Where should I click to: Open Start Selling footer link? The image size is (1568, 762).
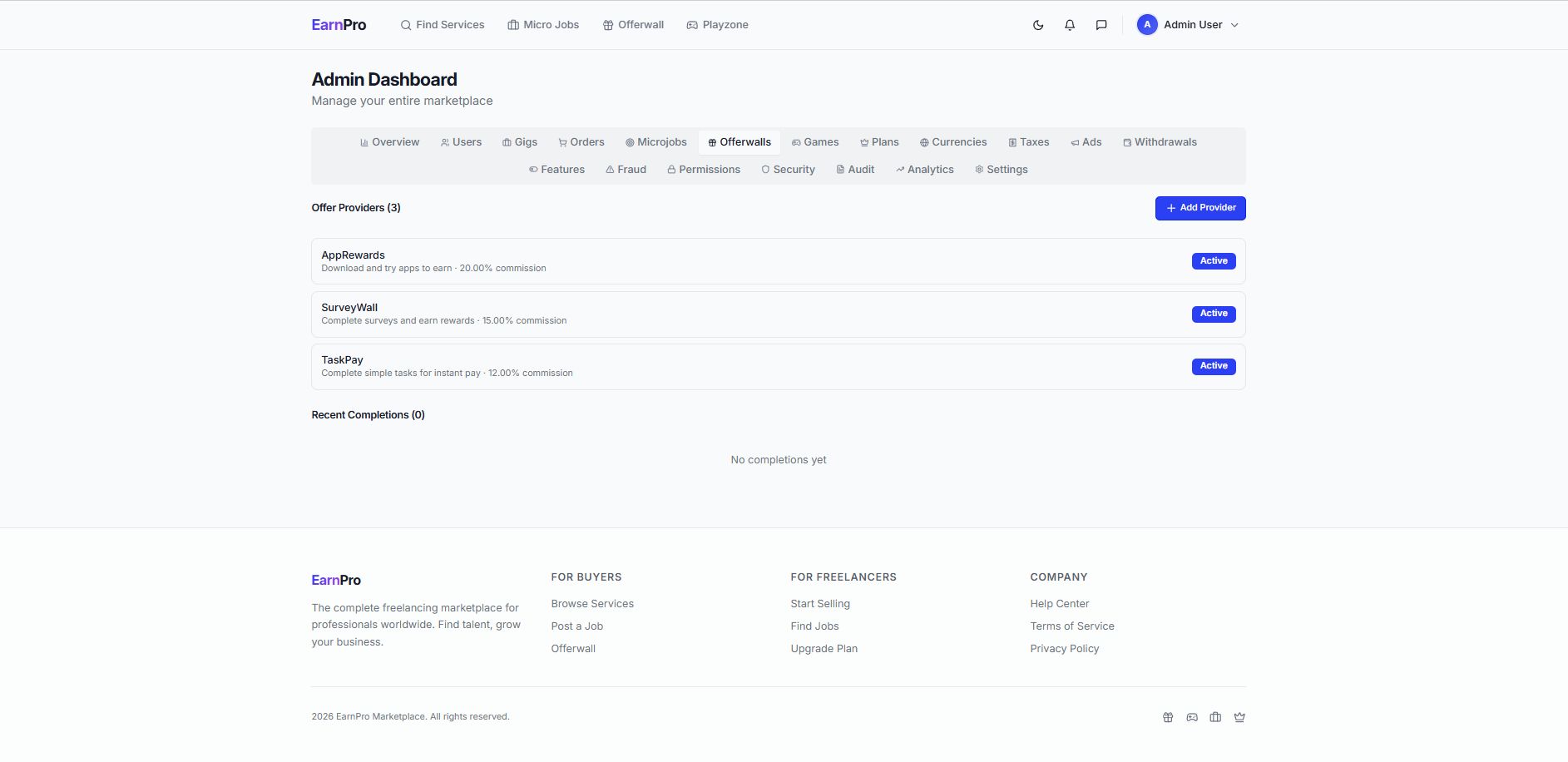click(x=820, y=604)
